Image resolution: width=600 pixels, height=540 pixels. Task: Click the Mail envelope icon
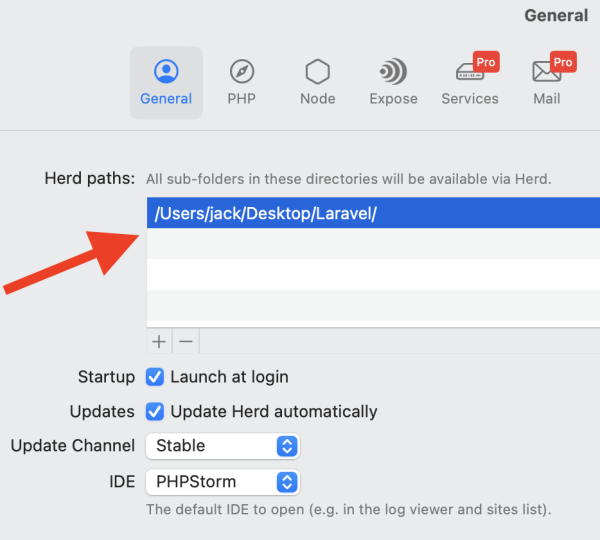[x=546, y=73]
